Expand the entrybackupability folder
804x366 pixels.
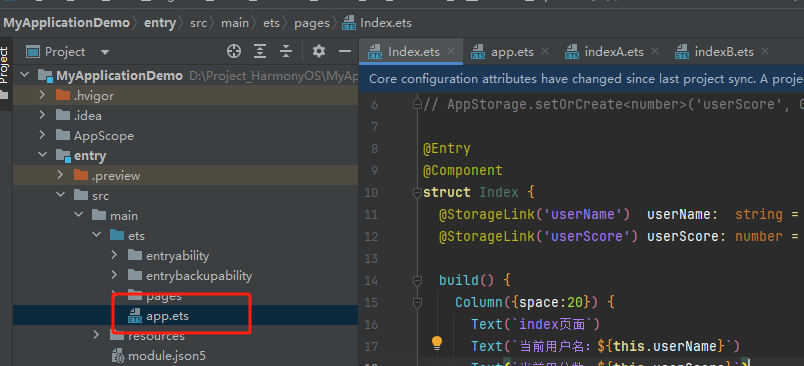click(114, 275)
